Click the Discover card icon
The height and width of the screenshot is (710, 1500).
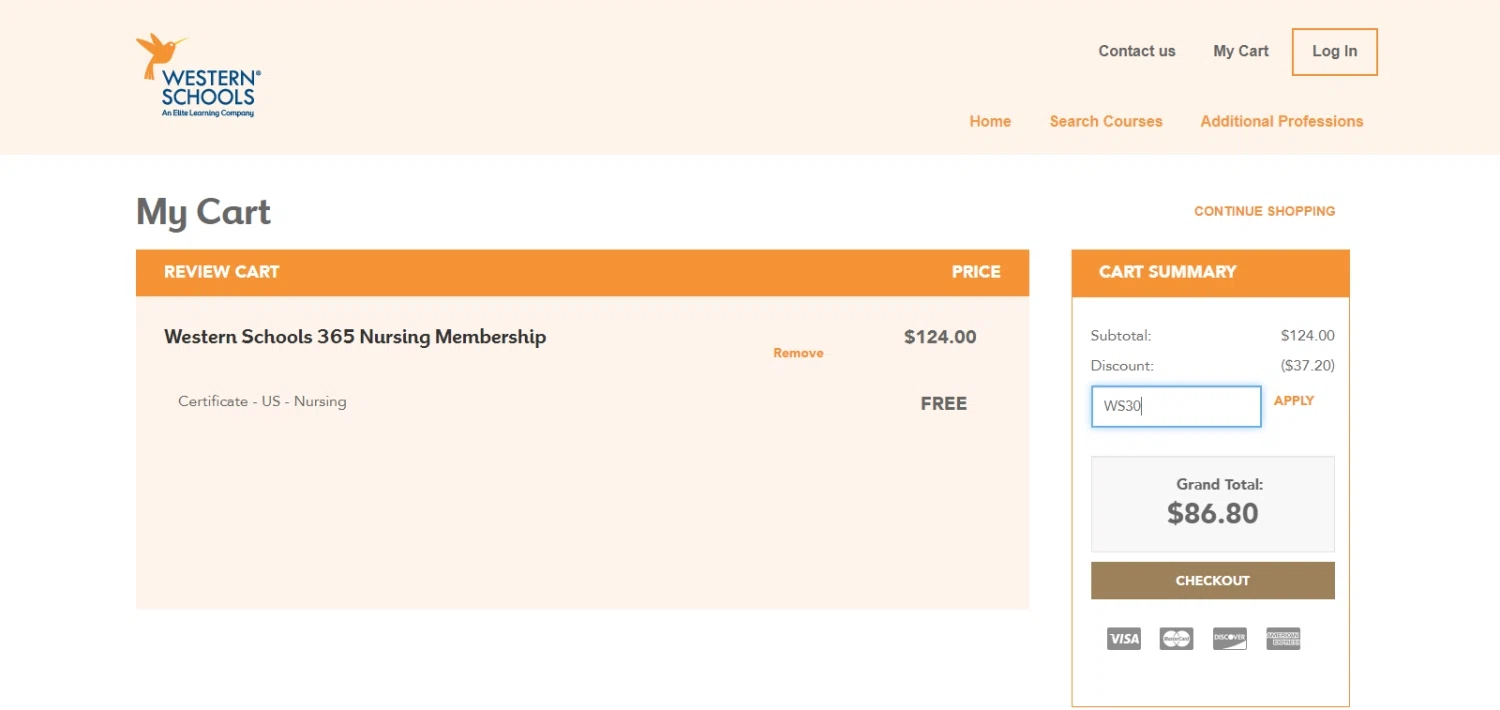(x=1230, y=639)
